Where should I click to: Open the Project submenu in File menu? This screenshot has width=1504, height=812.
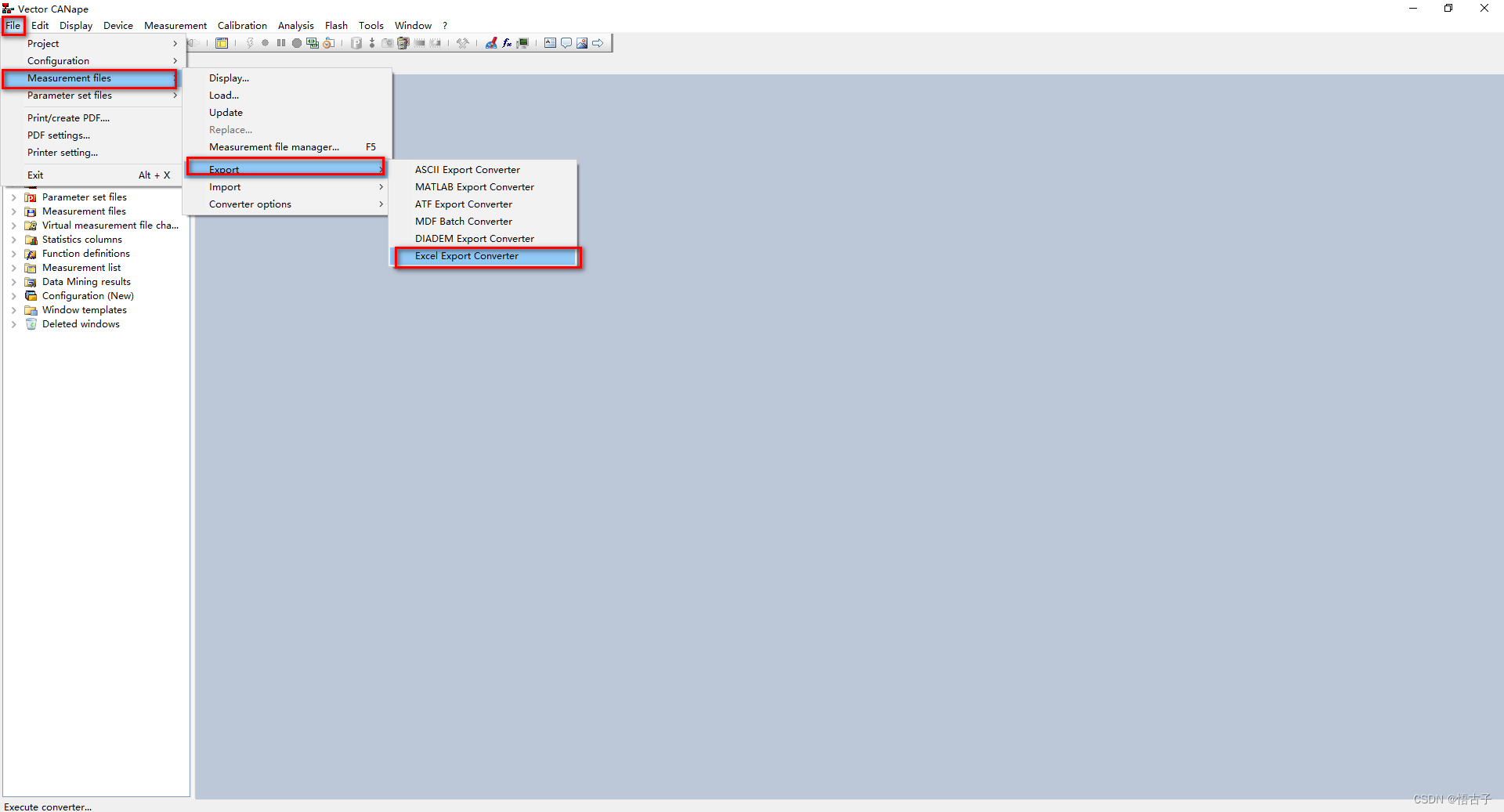pyautogui.click(x=92, y=44)
